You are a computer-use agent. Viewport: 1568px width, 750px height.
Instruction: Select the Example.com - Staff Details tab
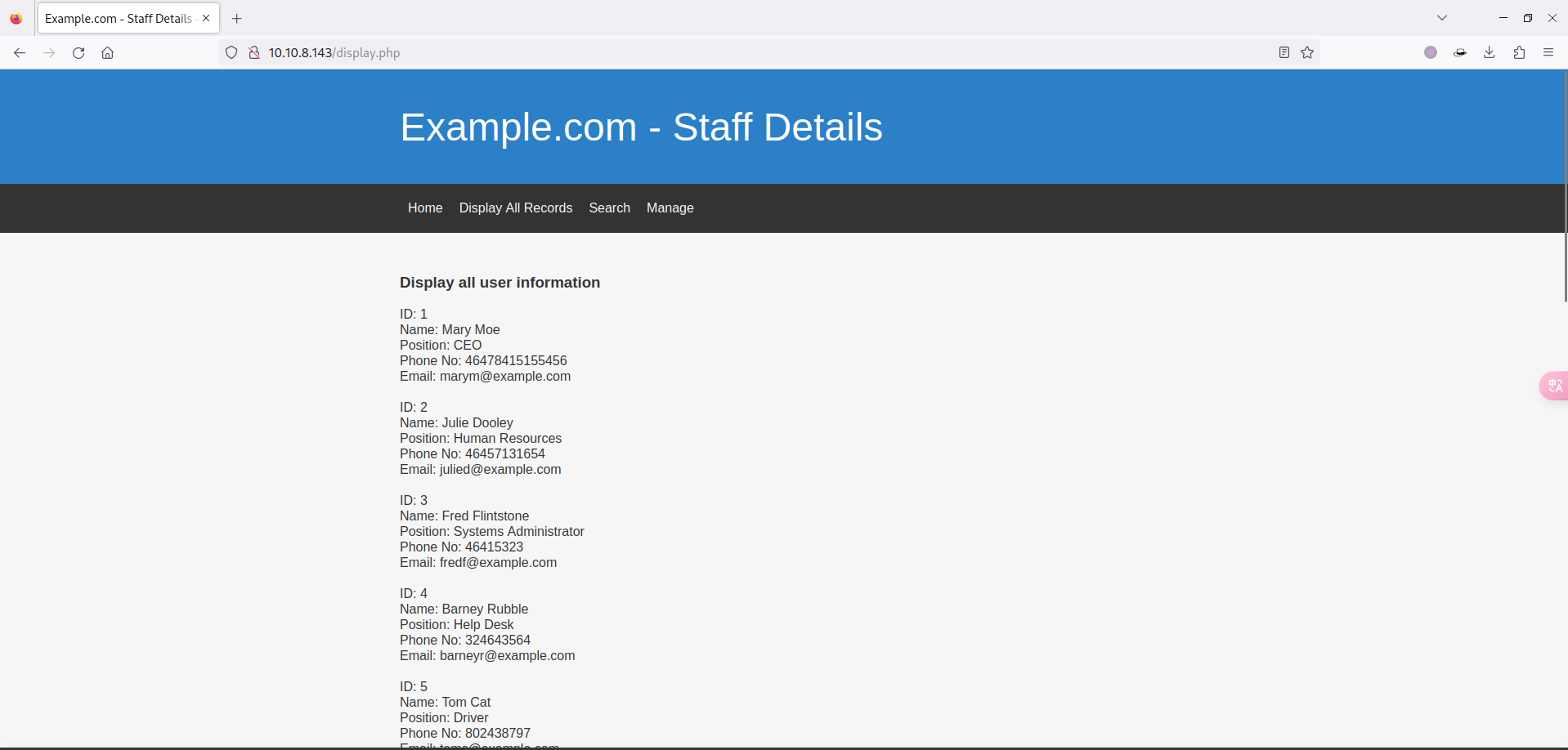[x=118, y=19]
